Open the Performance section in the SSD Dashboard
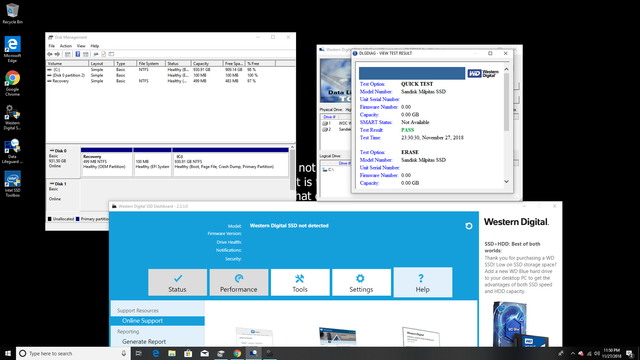Screen dimensions: 640x360 point(239,282)
